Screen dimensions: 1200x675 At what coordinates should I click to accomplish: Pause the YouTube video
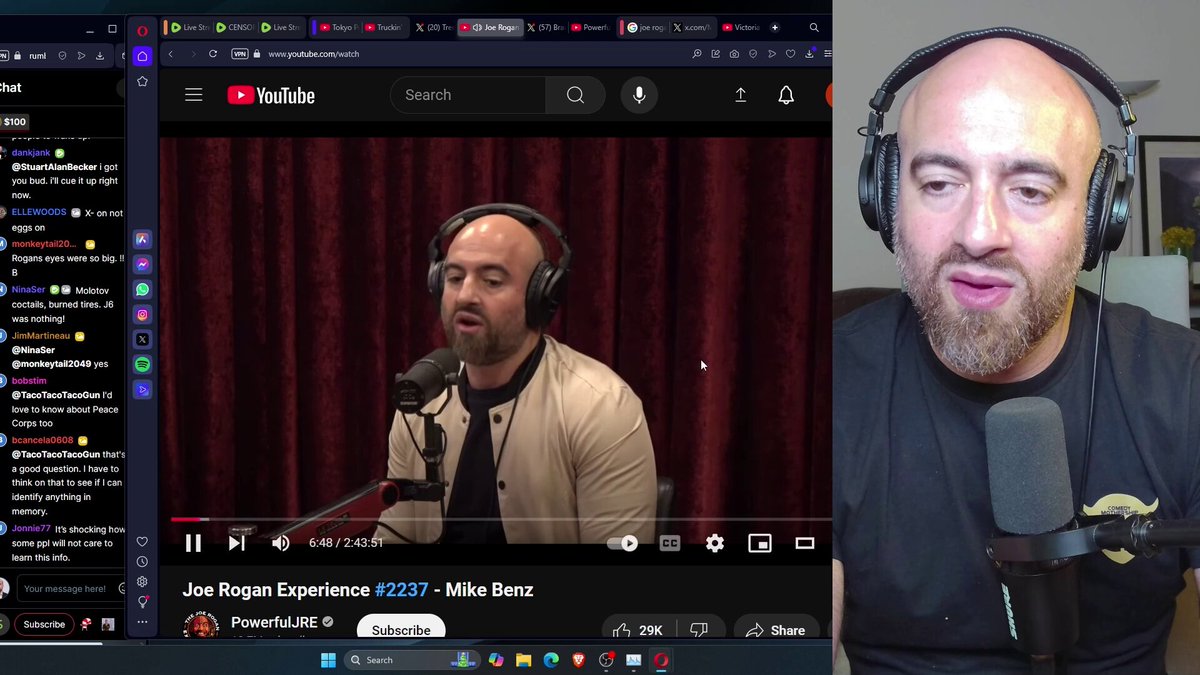pyautogui.click(x=193, y=543)
